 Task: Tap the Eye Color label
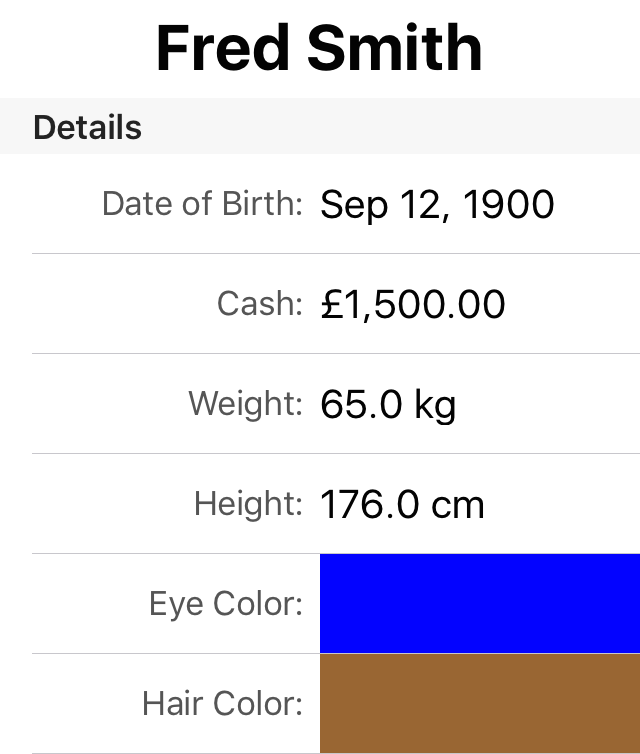[x=226, y=604]
